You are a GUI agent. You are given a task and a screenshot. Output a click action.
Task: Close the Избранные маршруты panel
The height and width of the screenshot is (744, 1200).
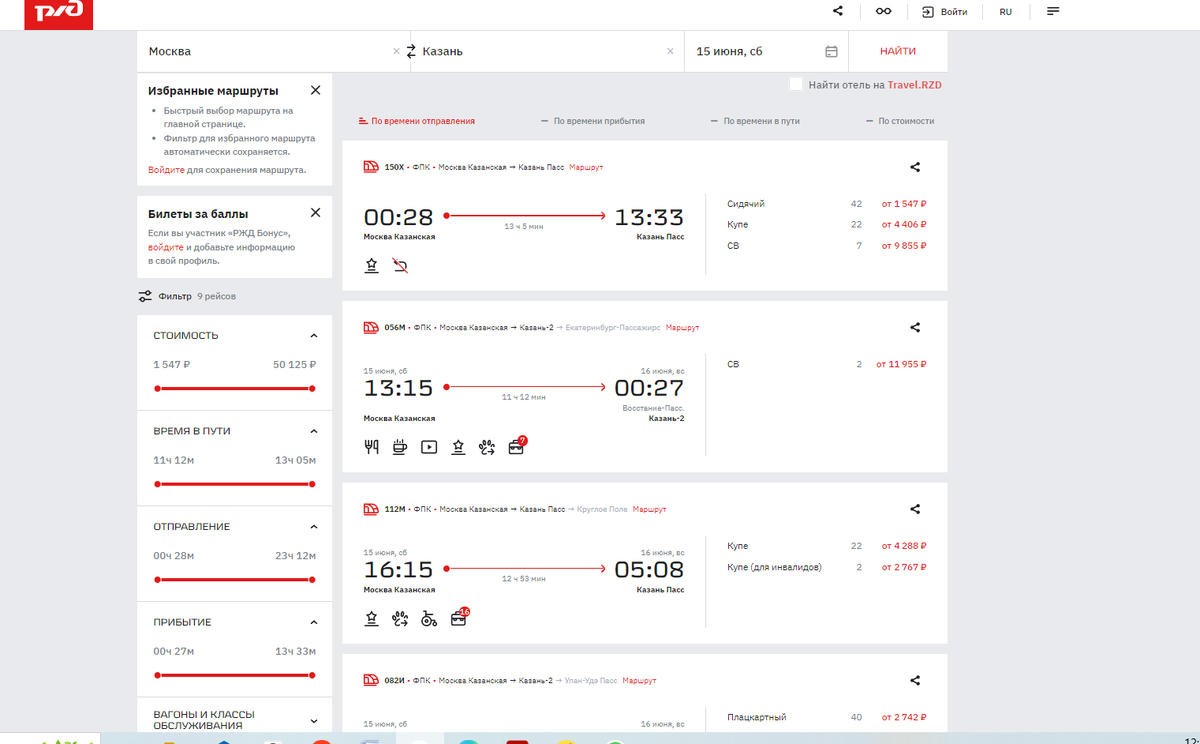click(x=315, y=90)
